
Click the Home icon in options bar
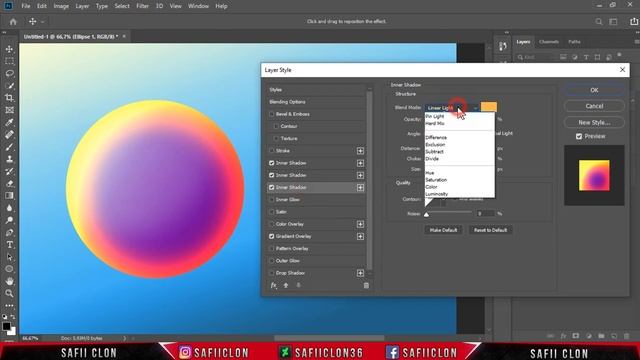click(13, 22)
